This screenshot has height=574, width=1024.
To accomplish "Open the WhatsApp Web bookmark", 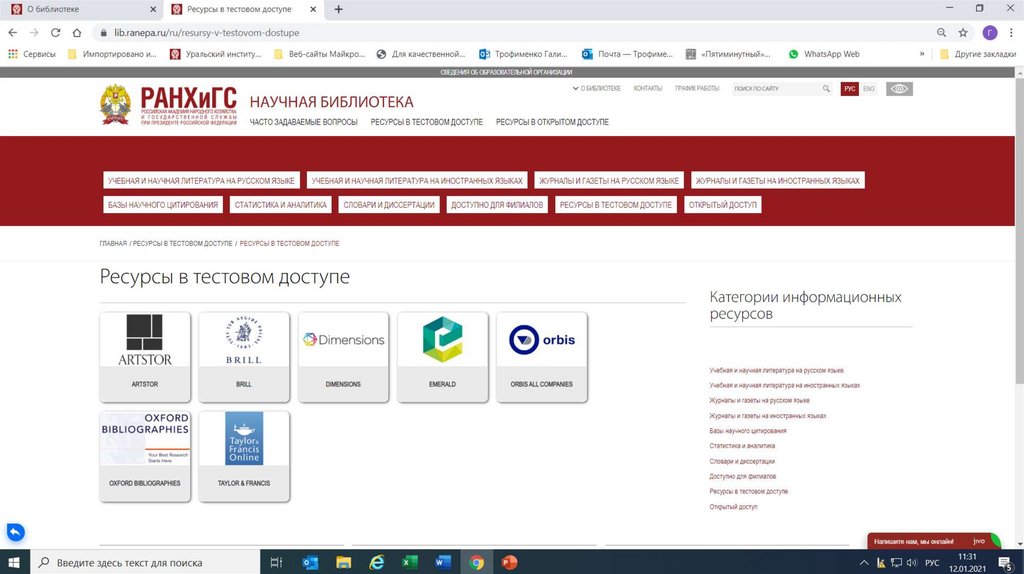I will (x=824, y=54).
